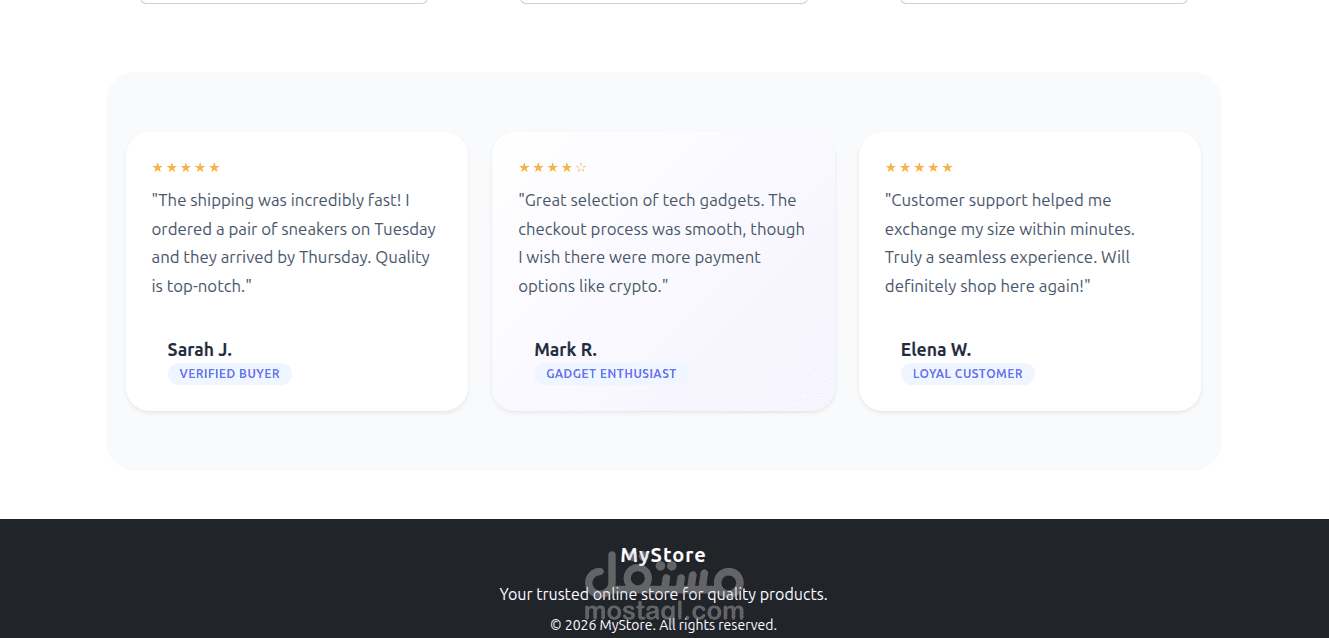Click the 2026 copyright notice in footer

(x=663, y=625)
